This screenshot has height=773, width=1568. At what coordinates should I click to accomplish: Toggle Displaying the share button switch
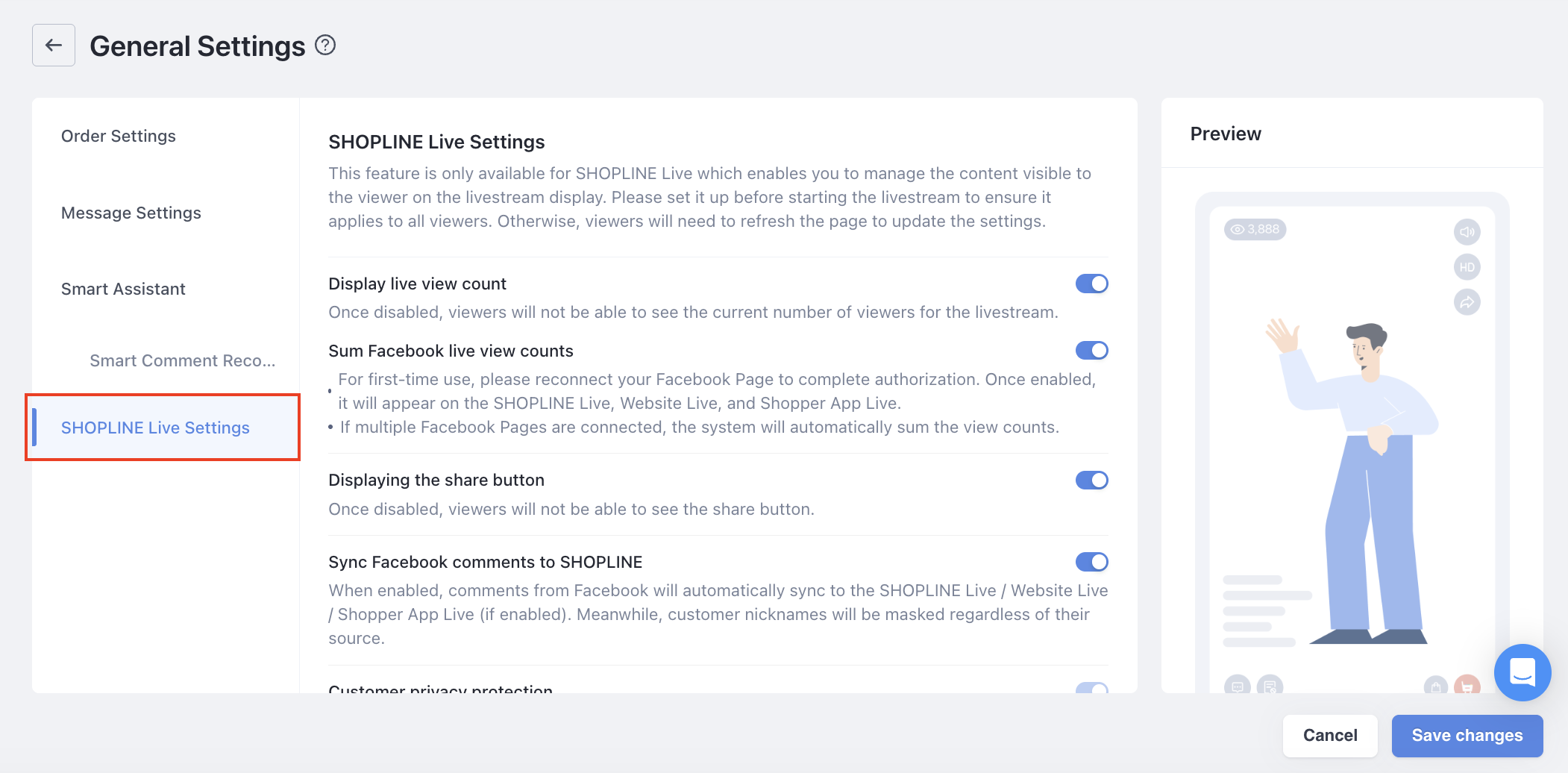point(1091,480)
